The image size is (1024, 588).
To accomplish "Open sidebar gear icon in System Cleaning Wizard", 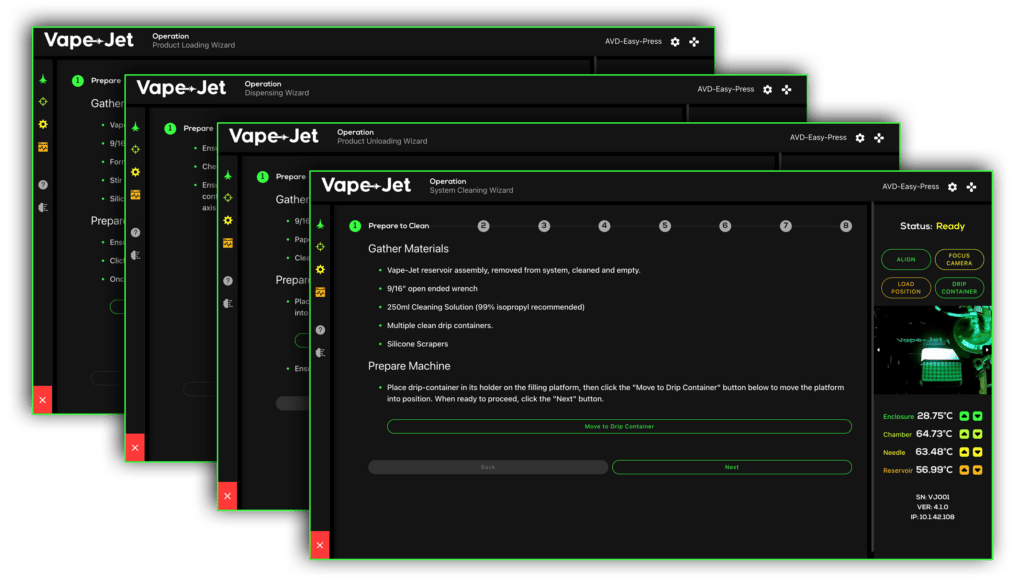I will 320,269.
